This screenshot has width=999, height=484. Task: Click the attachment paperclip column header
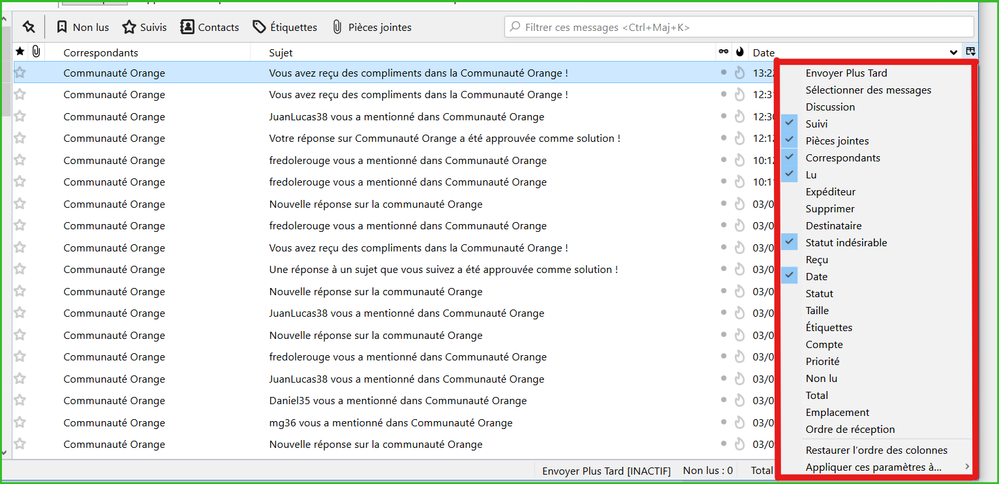pyautogui.click(x=36, y=51)
